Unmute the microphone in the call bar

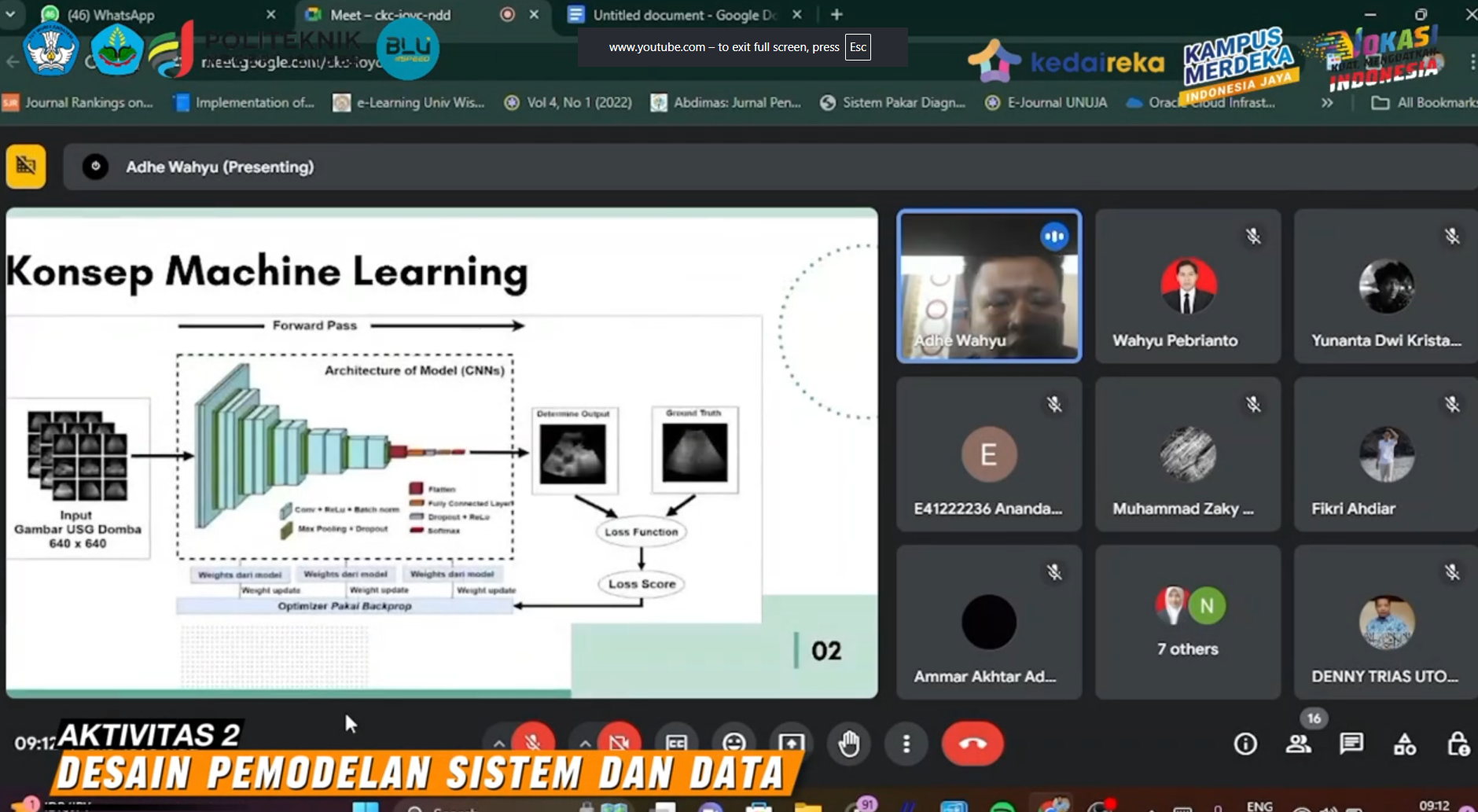[533, 741]
